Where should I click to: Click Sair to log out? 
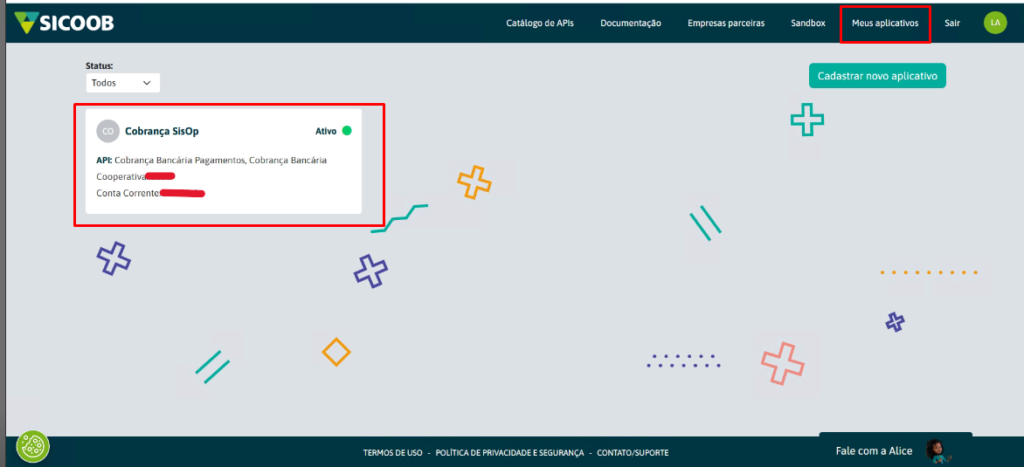(x=952, y=23)
